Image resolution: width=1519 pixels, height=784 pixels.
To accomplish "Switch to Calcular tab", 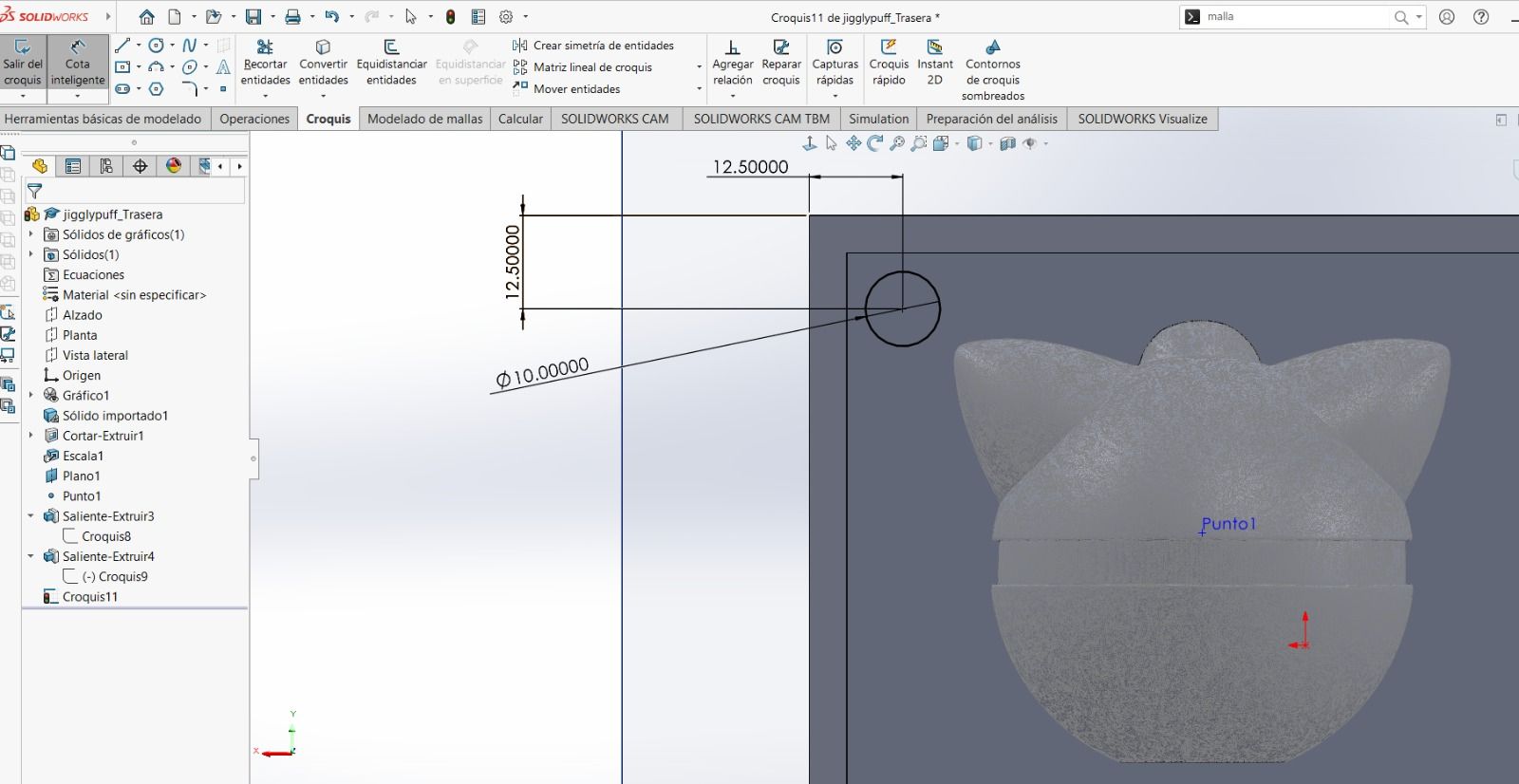I will tap(520, 119).
